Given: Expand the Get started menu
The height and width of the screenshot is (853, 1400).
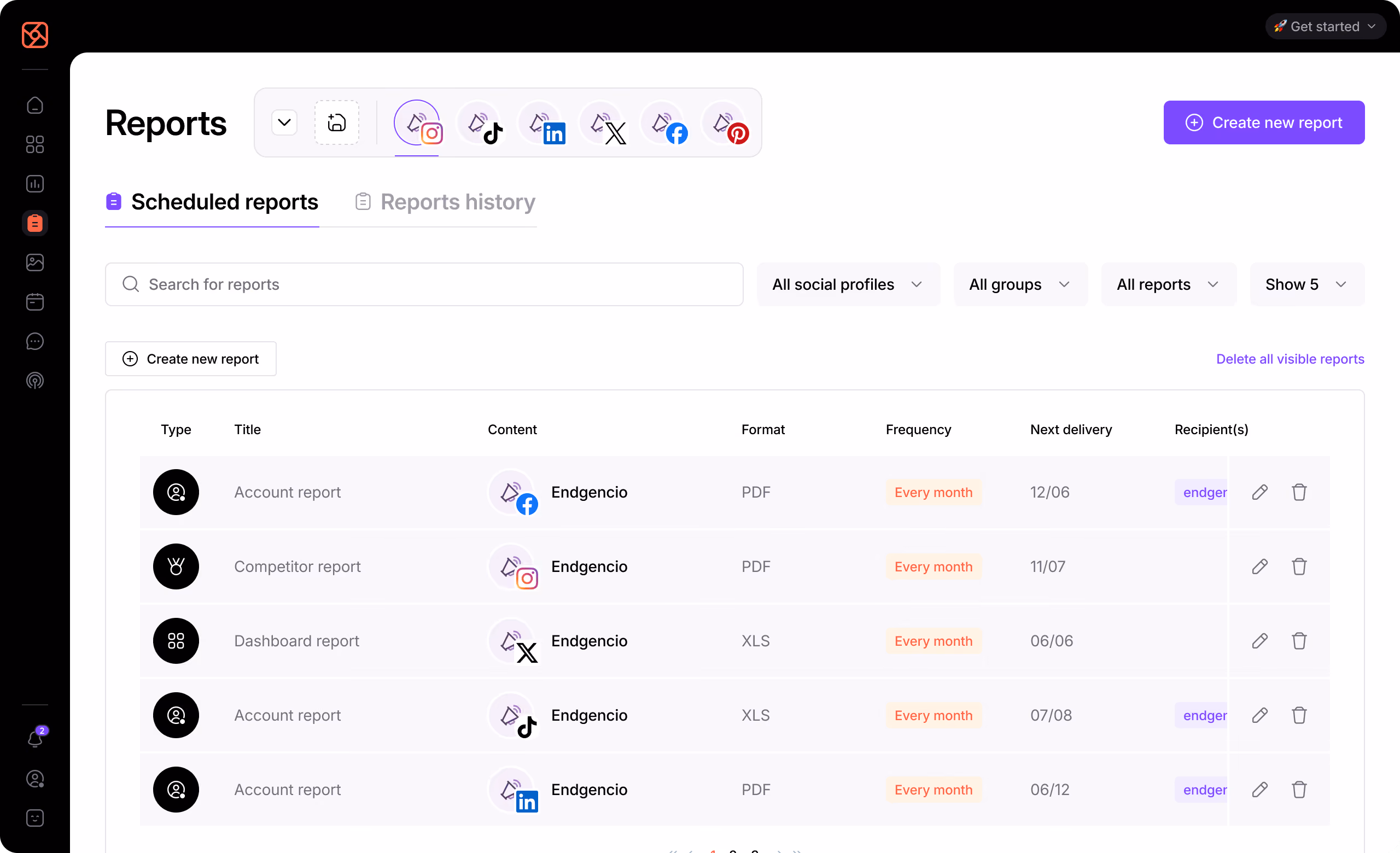Looking at the screenshot, I should tap(1326, 27).
